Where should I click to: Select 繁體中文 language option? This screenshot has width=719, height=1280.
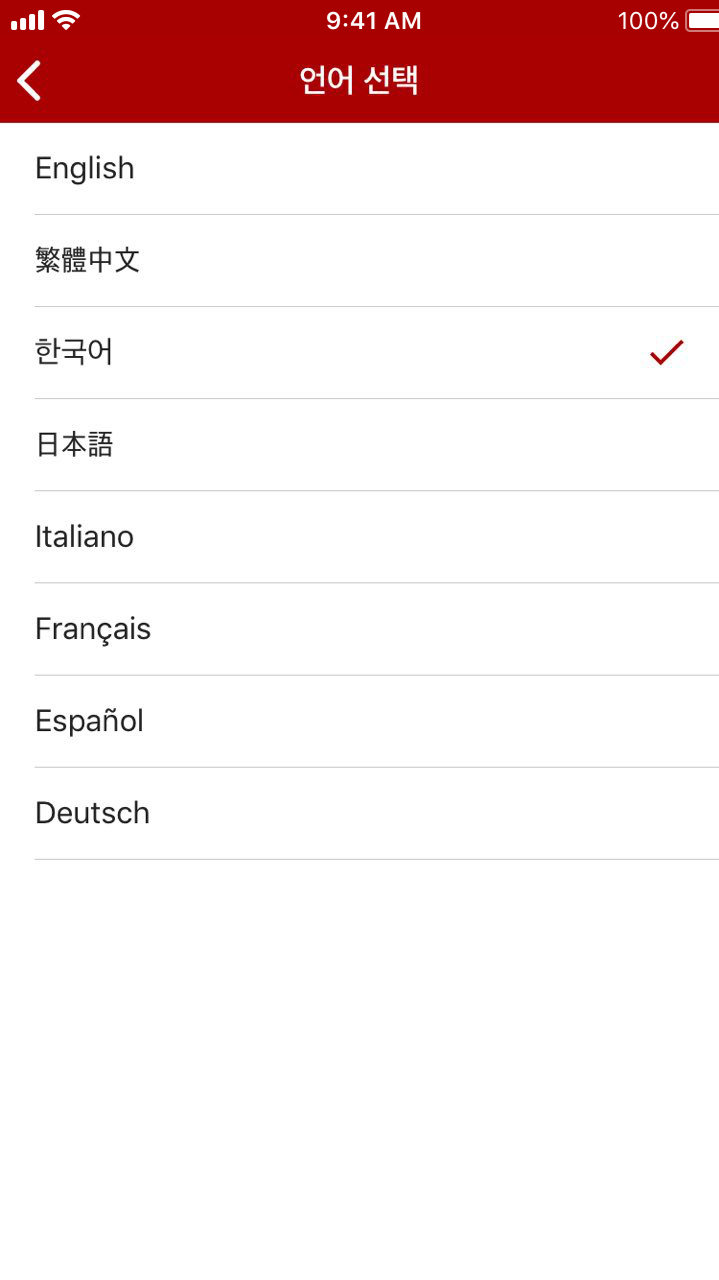tap(360, 260)
